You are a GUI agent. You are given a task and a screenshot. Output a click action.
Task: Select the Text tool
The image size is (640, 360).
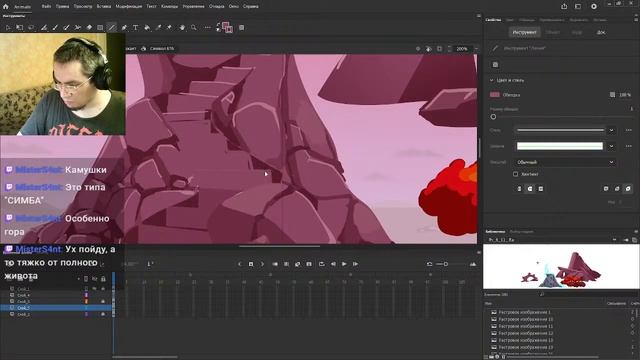[x=136, y=28]
